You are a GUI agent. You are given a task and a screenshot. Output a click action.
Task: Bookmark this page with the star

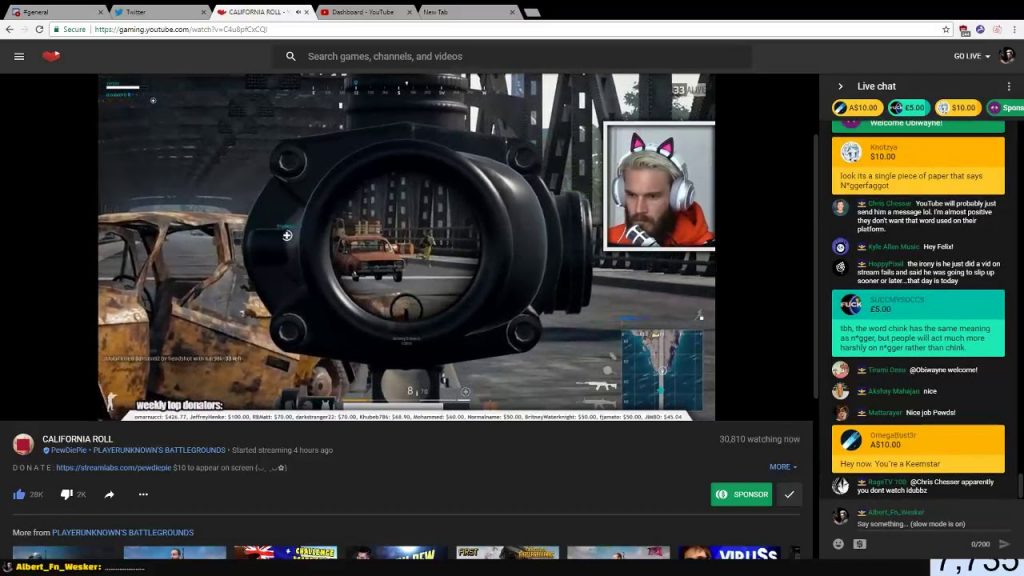point(946,29)
